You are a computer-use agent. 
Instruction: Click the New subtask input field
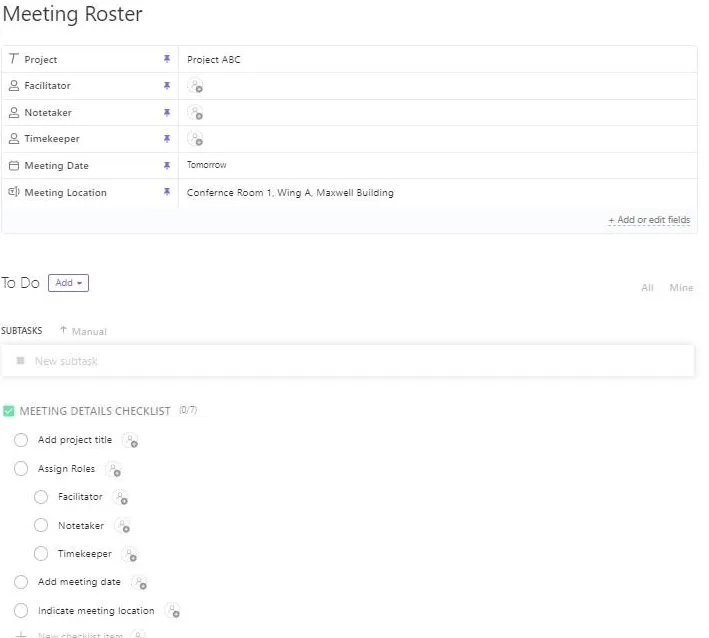[x=348, y=361]
